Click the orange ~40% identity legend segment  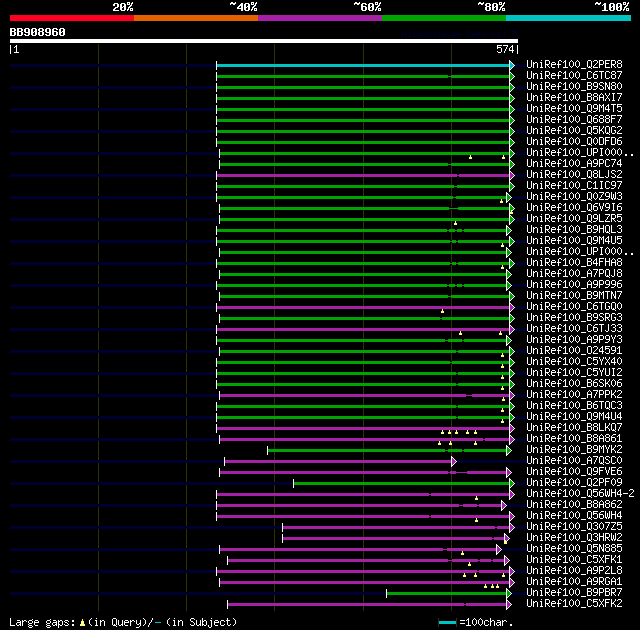[196, 18]
